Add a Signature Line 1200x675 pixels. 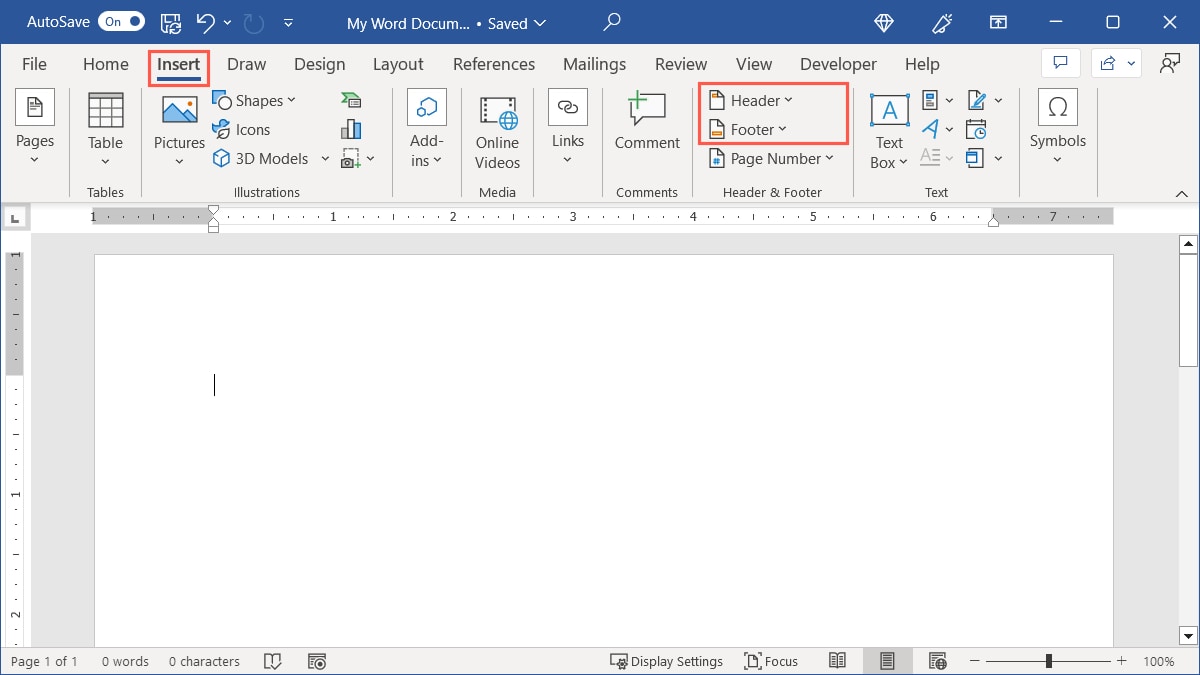click(976, 100)
